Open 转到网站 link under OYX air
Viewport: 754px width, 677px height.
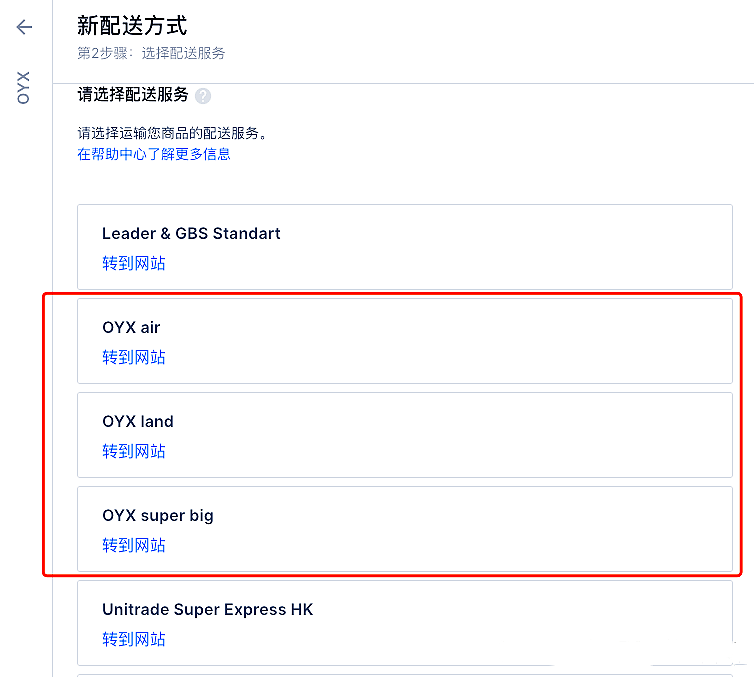pyautogui.click(x=134, y=358)
